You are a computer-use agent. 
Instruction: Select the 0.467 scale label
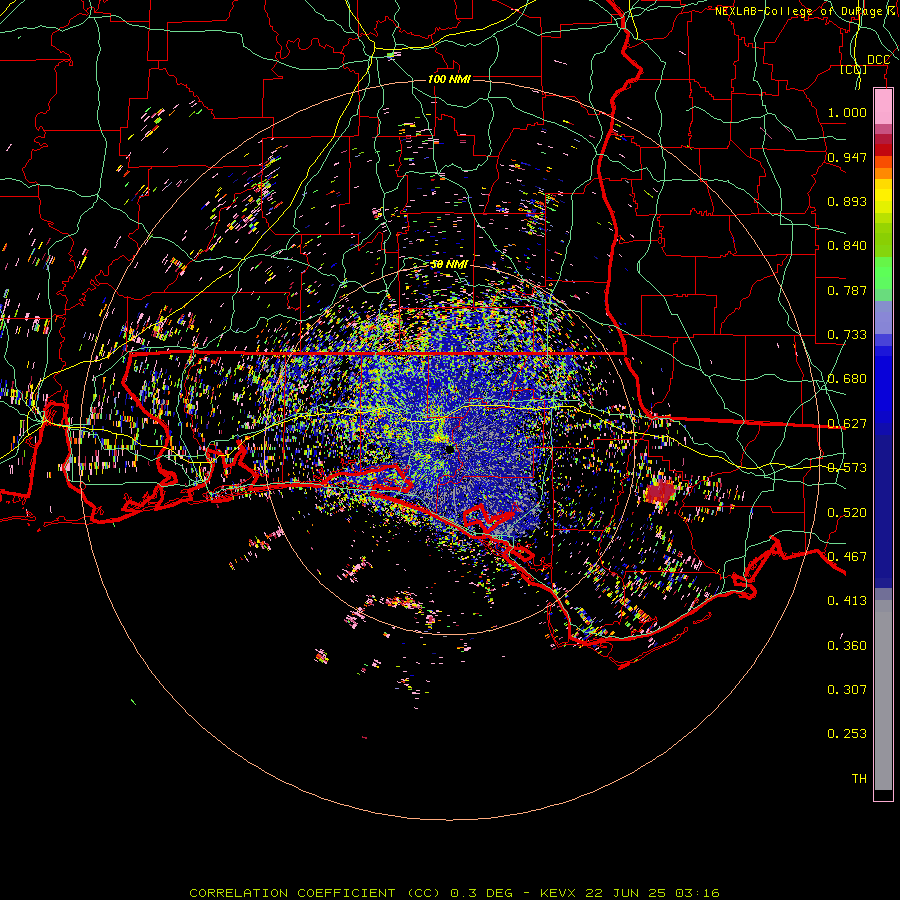847,557
